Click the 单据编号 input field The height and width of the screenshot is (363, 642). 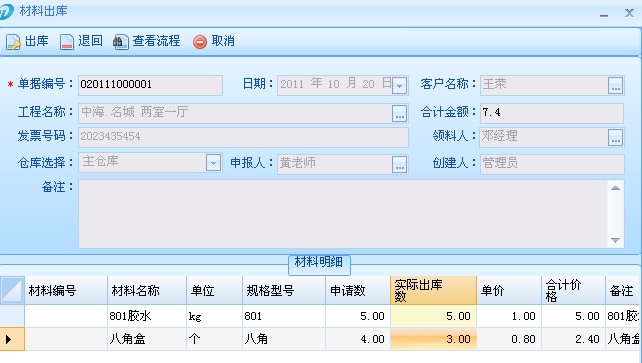(150, 85)
